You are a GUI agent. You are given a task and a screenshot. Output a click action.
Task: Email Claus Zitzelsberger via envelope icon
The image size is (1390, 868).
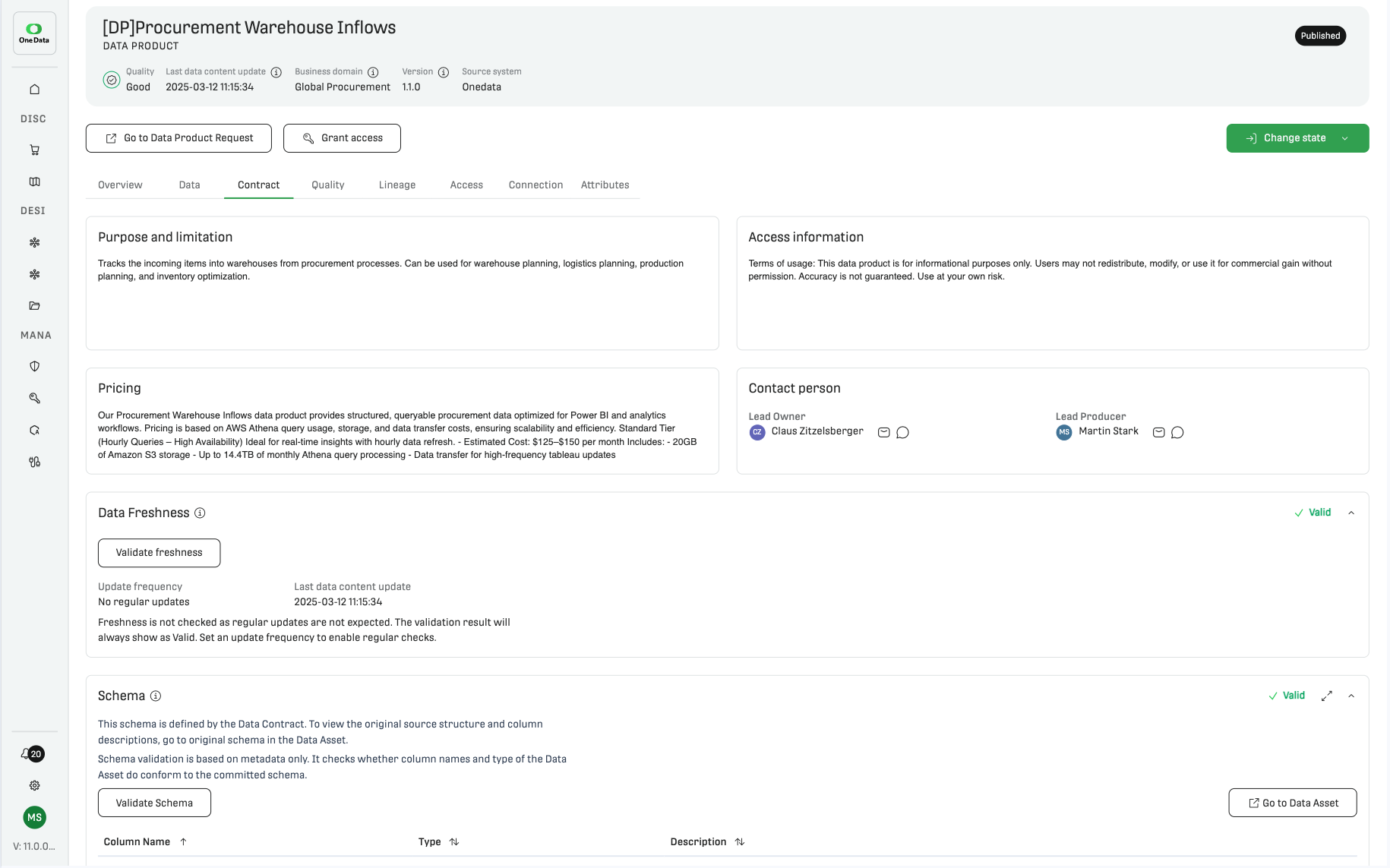(x=883, y=432)
